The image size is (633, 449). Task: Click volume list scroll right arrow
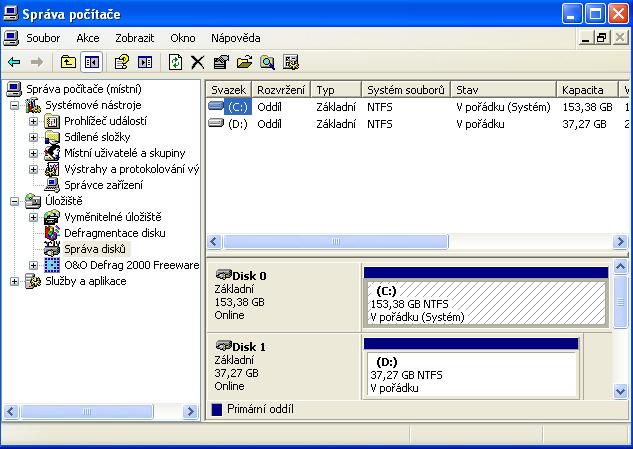[x=620, y=241]
